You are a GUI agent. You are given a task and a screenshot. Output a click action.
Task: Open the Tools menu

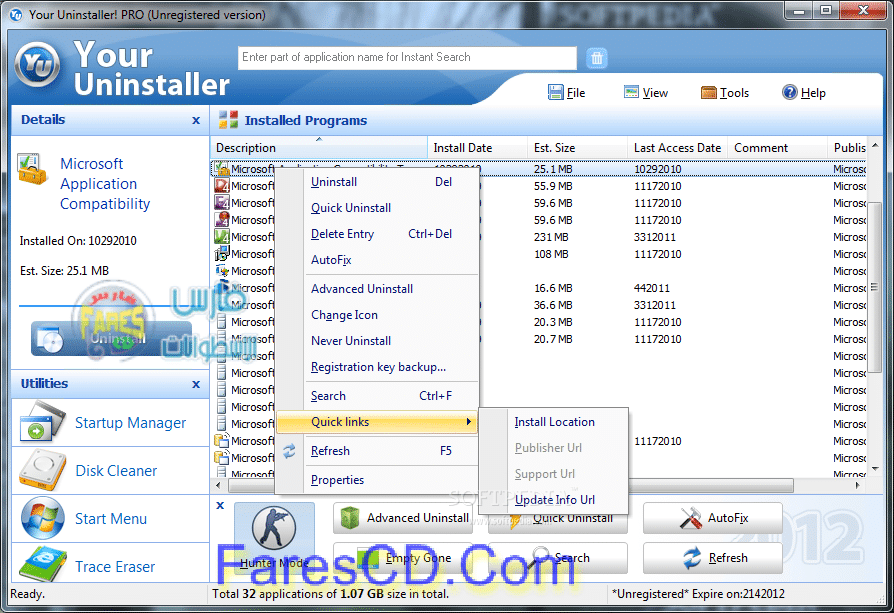click(725, 92)
